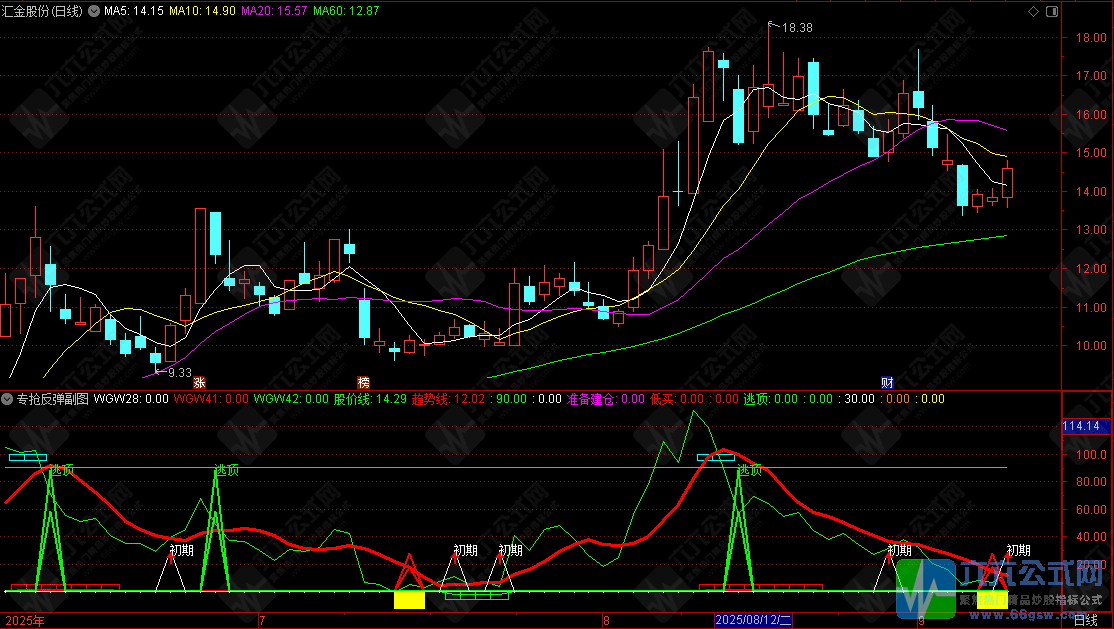Click the 2025年 label on the time axis
This screenshot has width=1114, height=629.
pos(23,620)
